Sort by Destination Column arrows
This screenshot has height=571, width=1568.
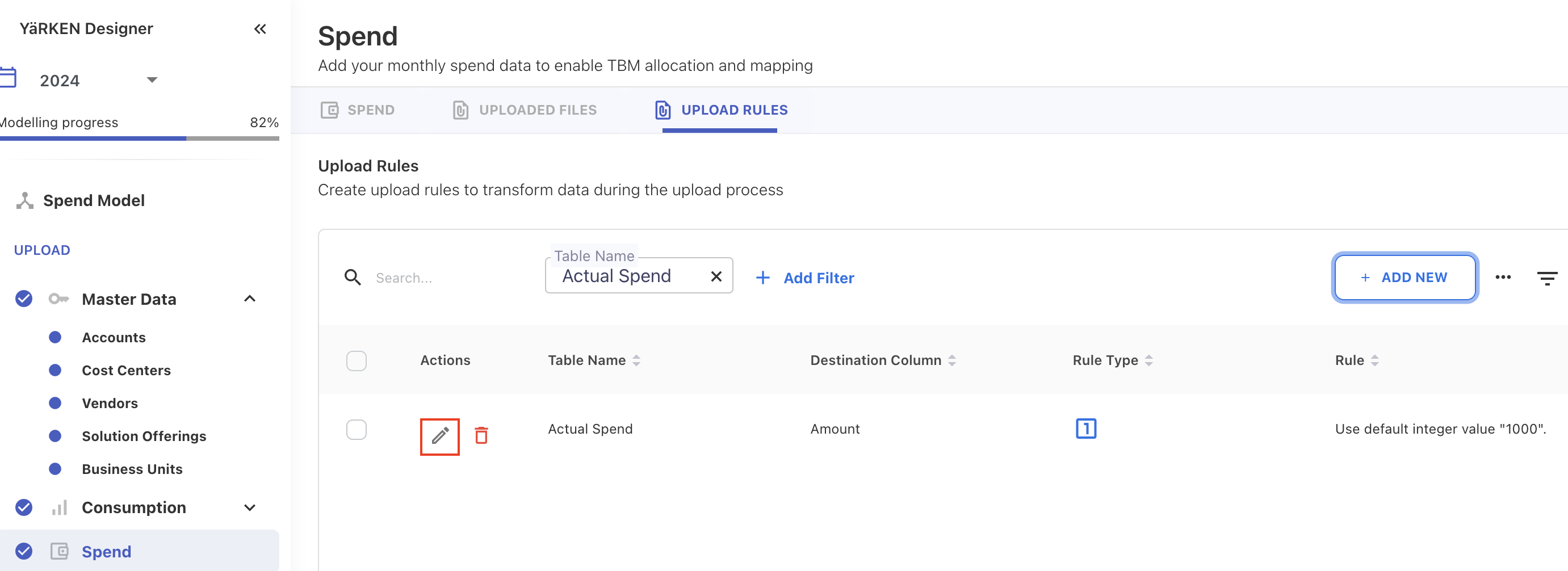[x=952, y=360]
